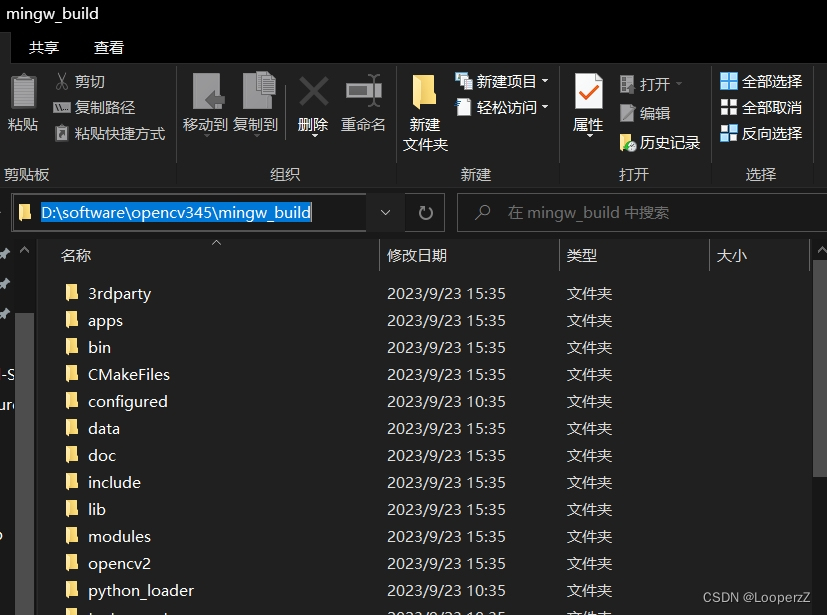Screen dimensions: 827x615
Task: Open History (历史记录)
Action: pyautogui.click(x=659, y=142)
